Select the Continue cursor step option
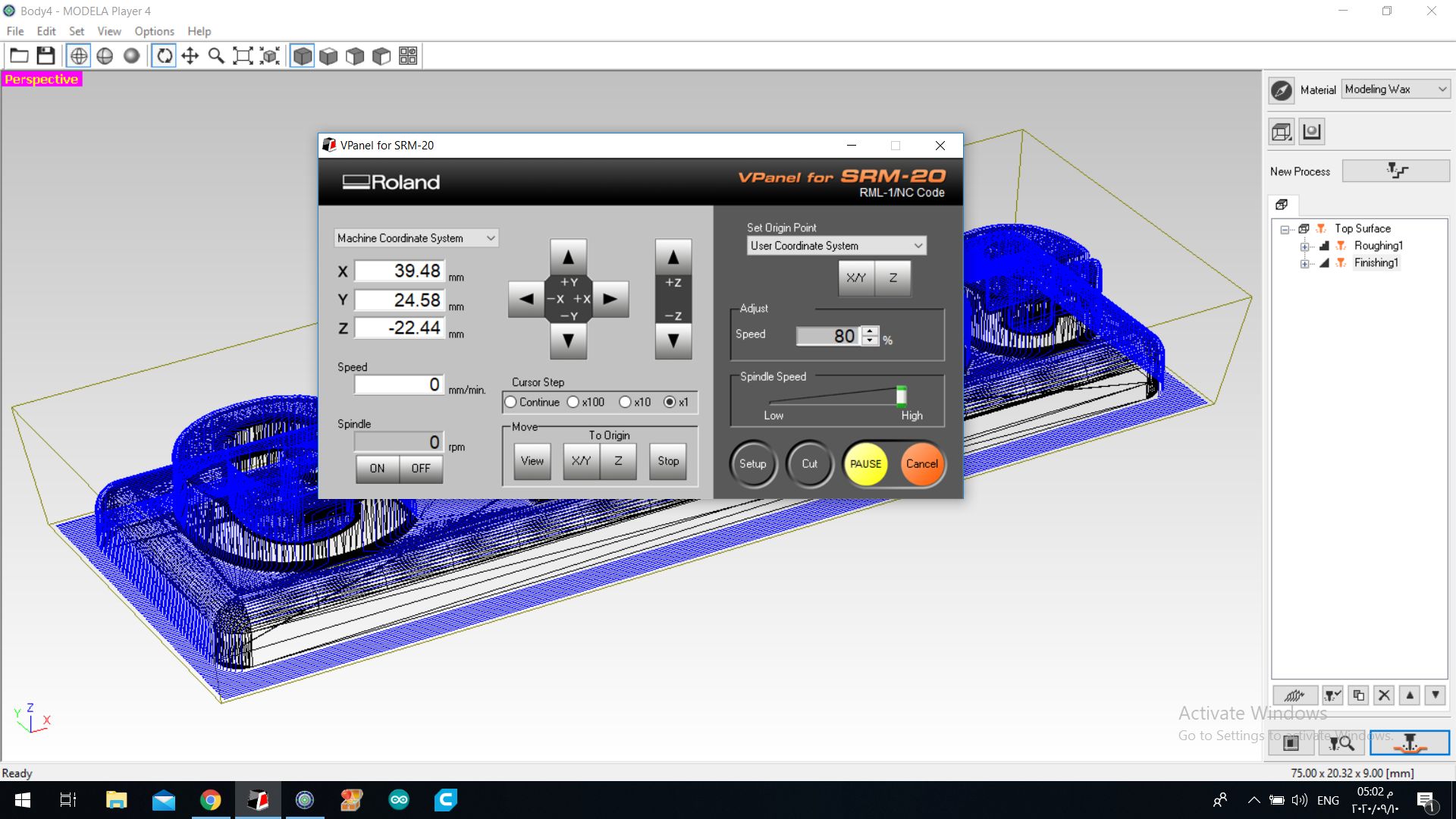 point(511,402)
